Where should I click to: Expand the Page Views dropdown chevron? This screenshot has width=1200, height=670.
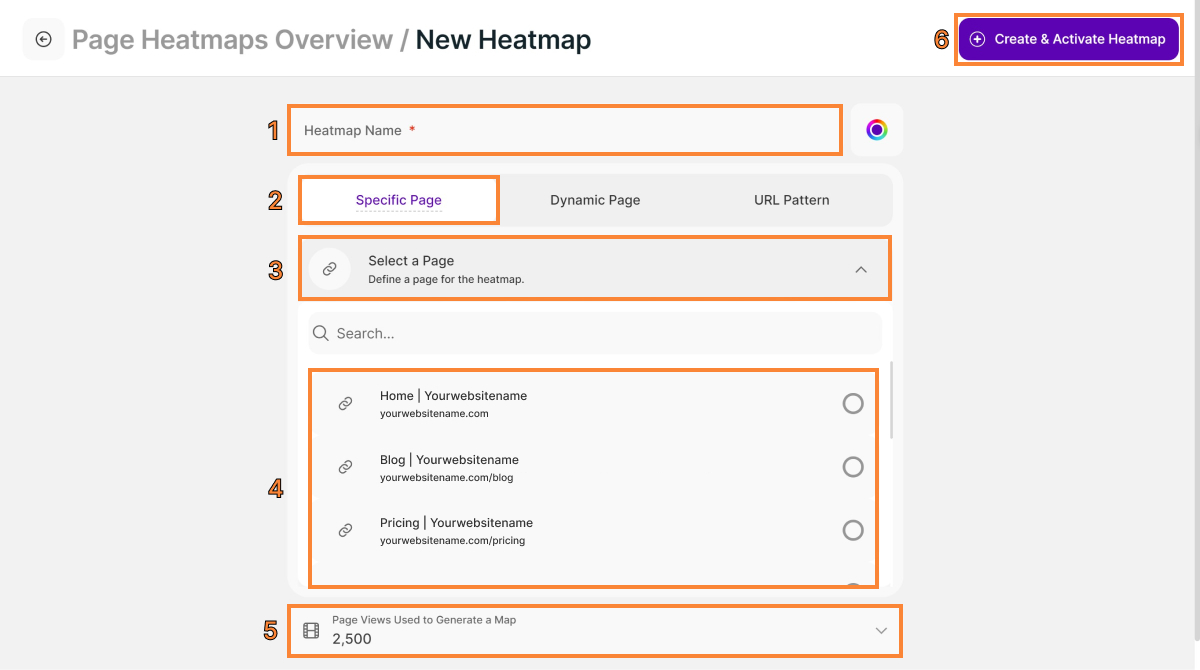click(881, 631)
